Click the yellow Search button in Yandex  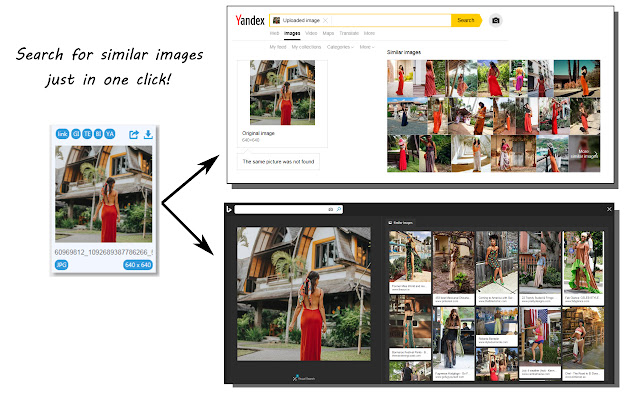point(466,20)
